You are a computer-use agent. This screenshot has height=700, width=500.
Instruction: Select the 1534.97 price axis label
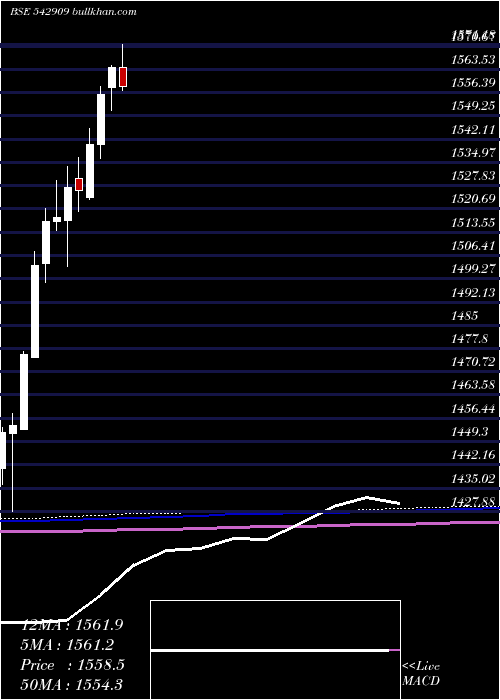(x=473, y=153)
